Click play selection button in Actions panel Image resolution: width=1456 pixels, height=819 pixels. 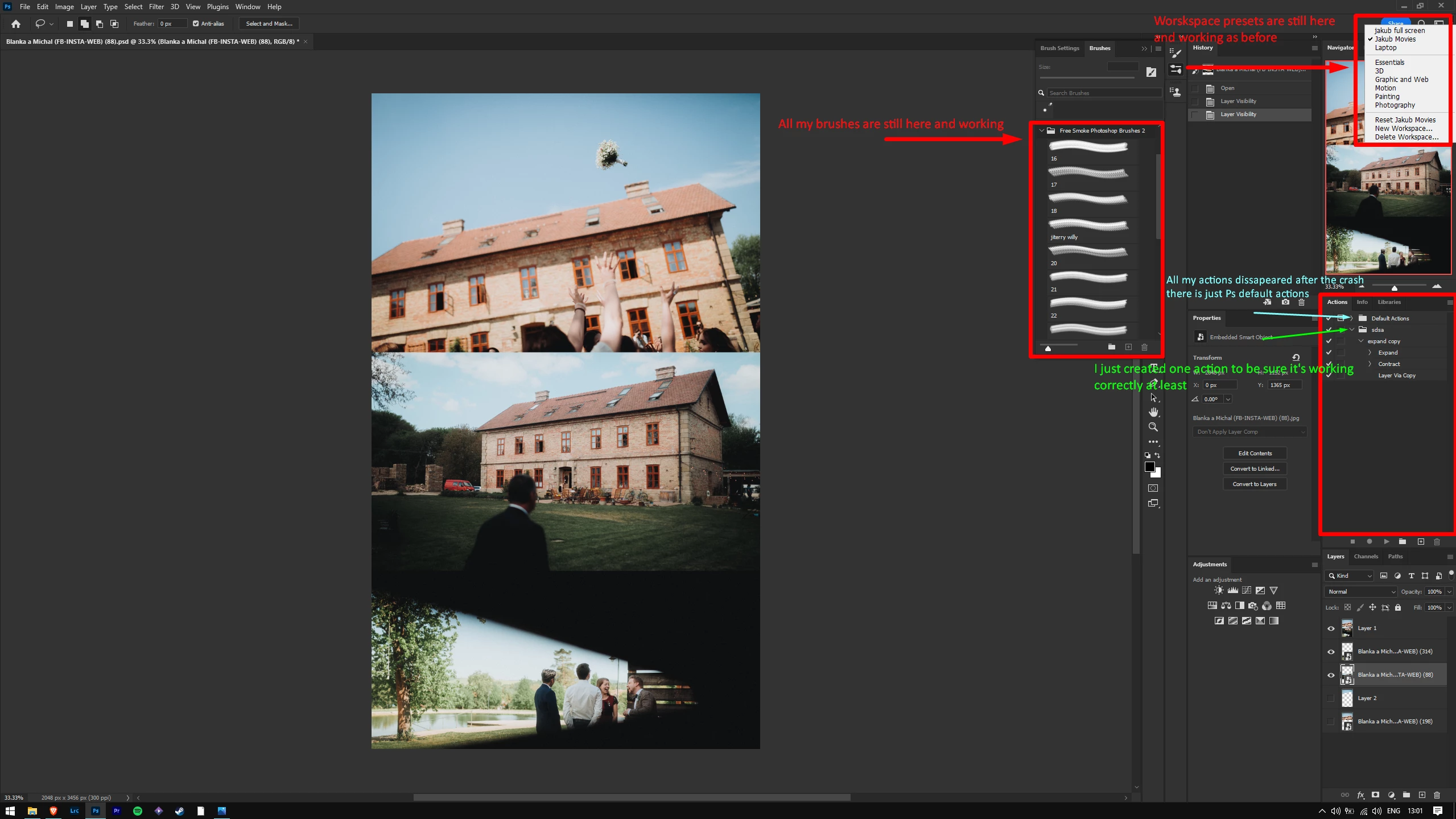pos(1387,541)
